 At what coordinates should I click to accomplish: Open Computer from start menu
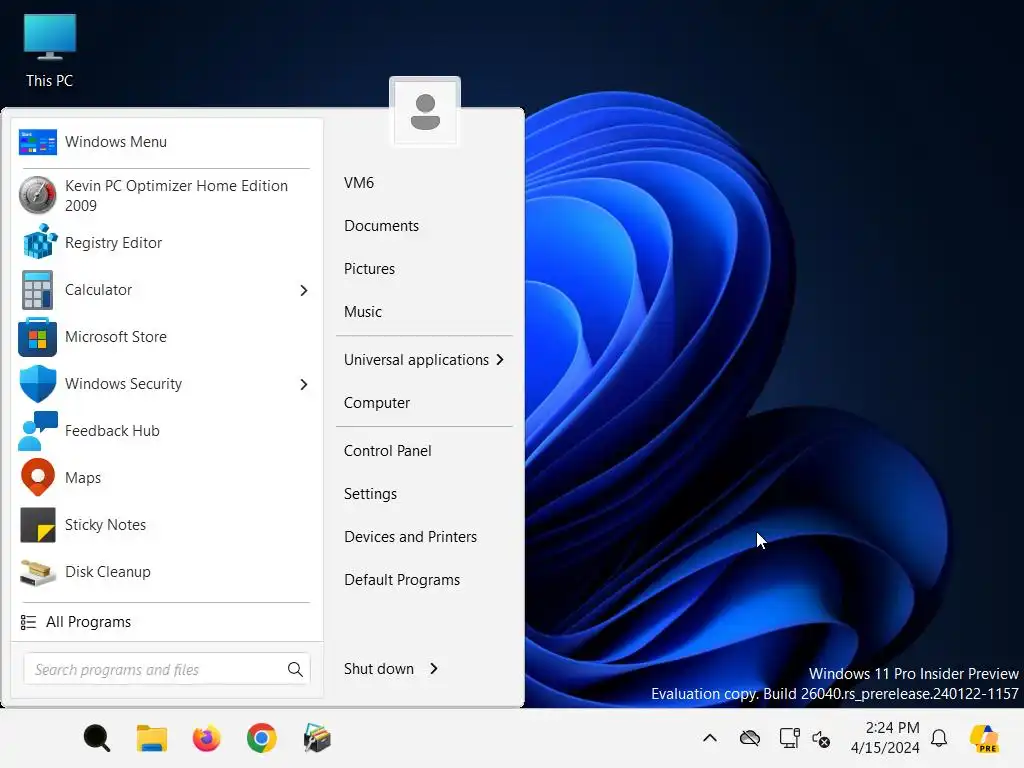(x=377, y=403)
